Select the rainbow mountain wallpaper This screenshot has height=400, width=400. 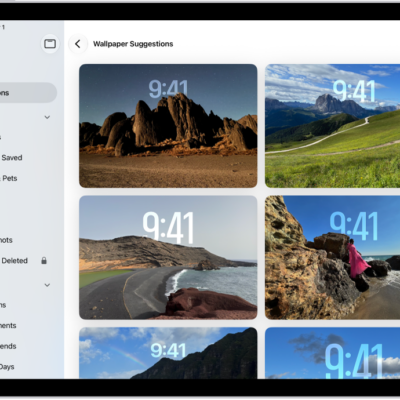coord(168,353)
